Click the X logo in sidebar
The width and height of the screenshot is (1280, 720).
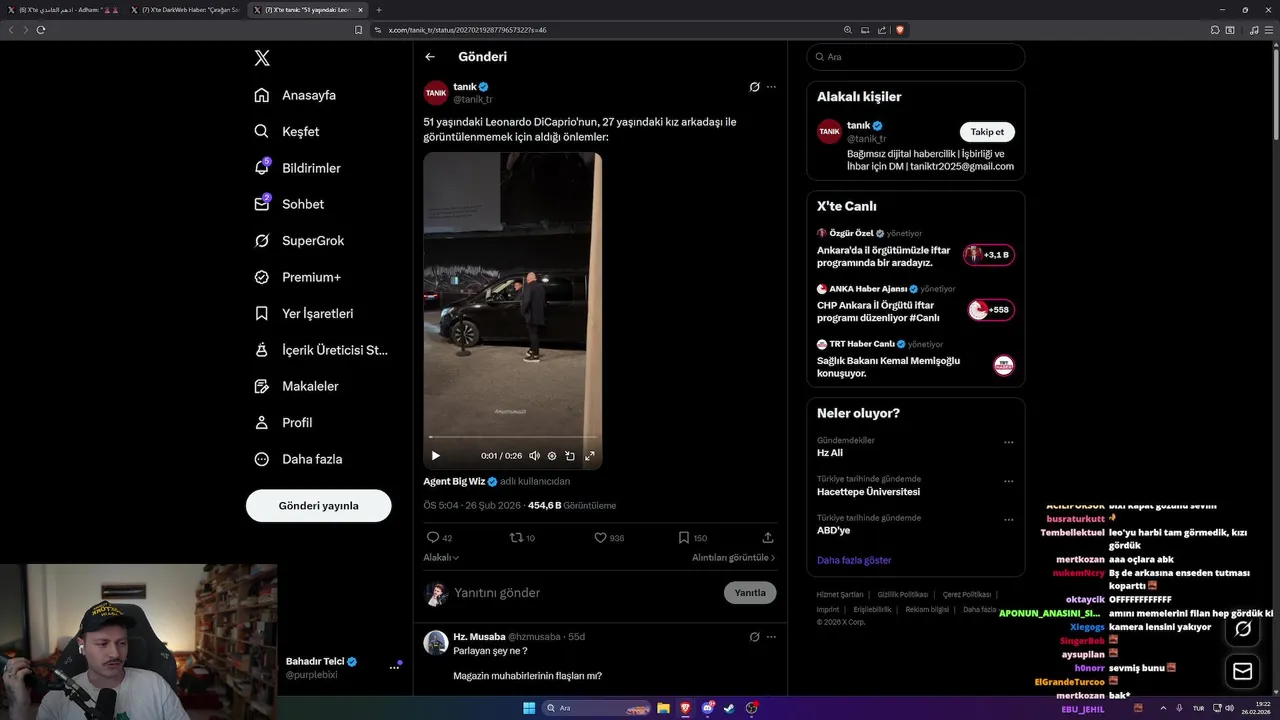[x=262, y=58]
